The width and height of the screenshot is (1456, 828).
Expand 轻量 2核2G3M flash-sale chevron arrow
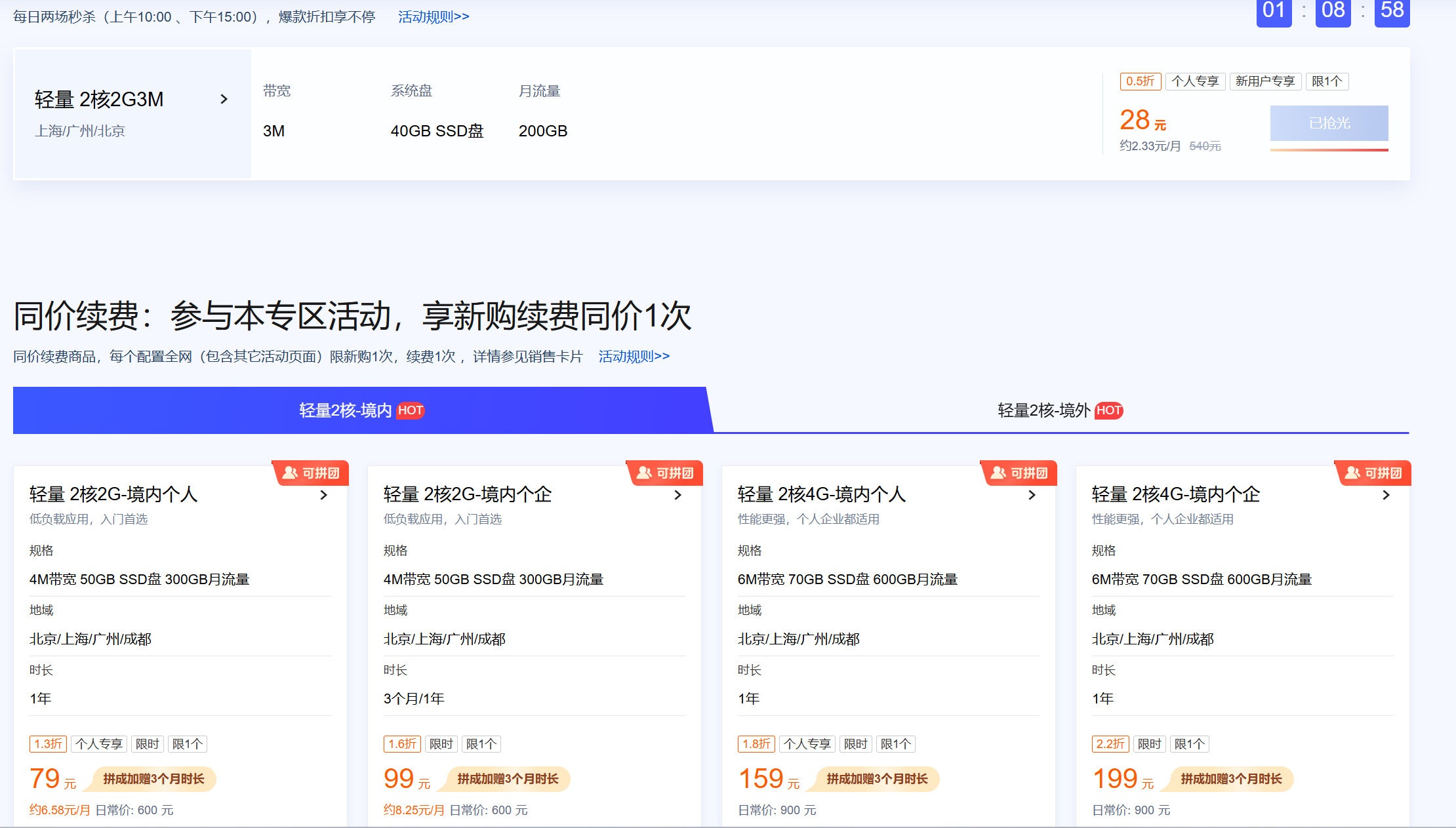224,99
